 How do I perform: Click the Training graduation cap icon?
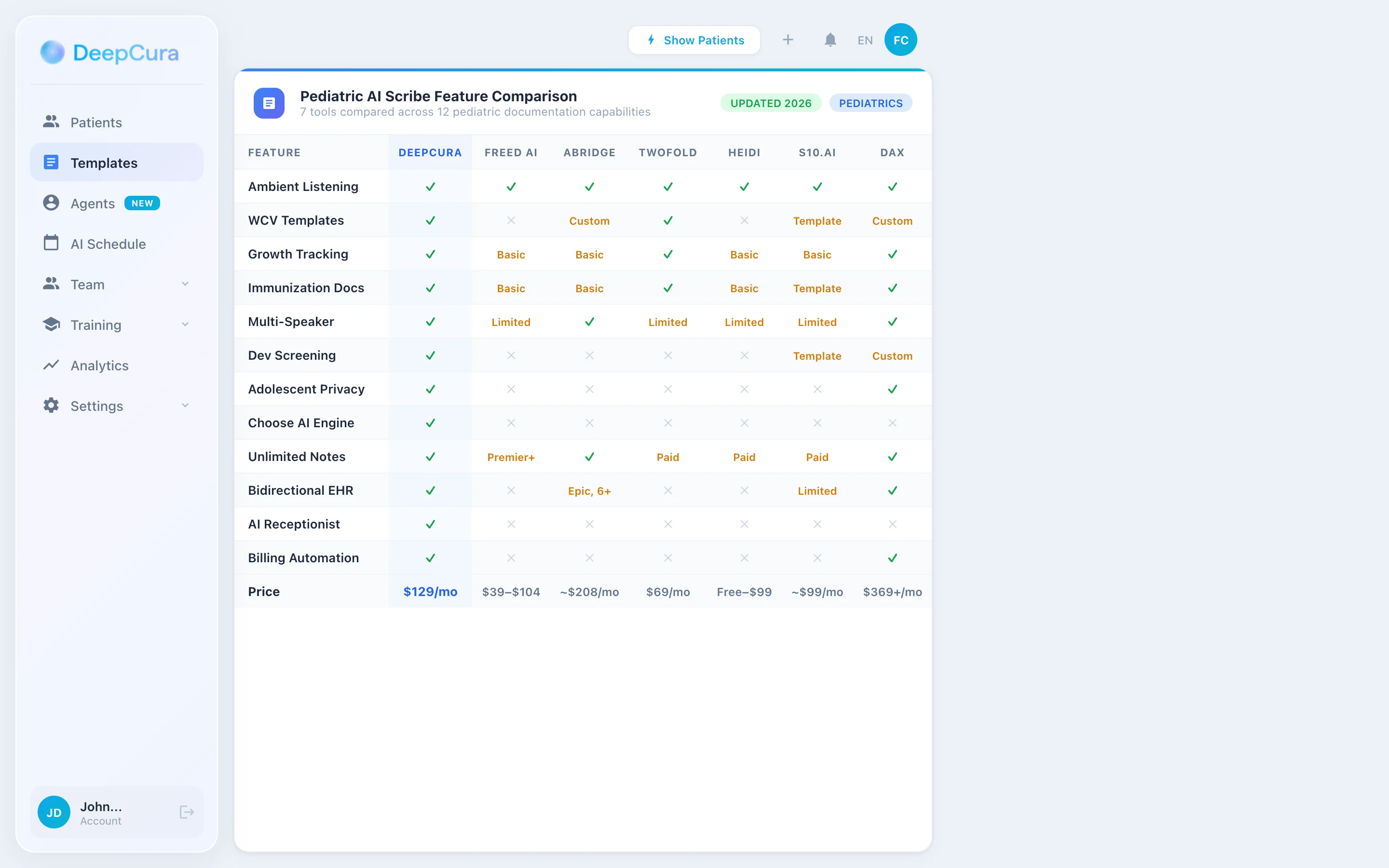tap(51, 325)
